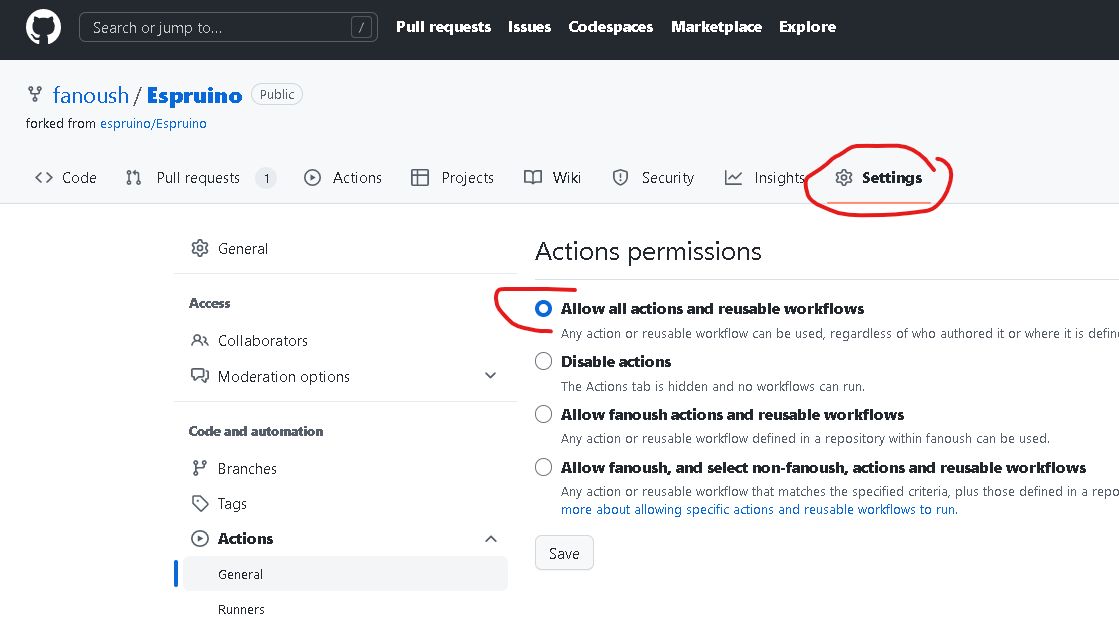The width and height of the screenshot is (1119, 621).
Task: Click the Settings tab gear icon
Action: [x=844, y=178]
